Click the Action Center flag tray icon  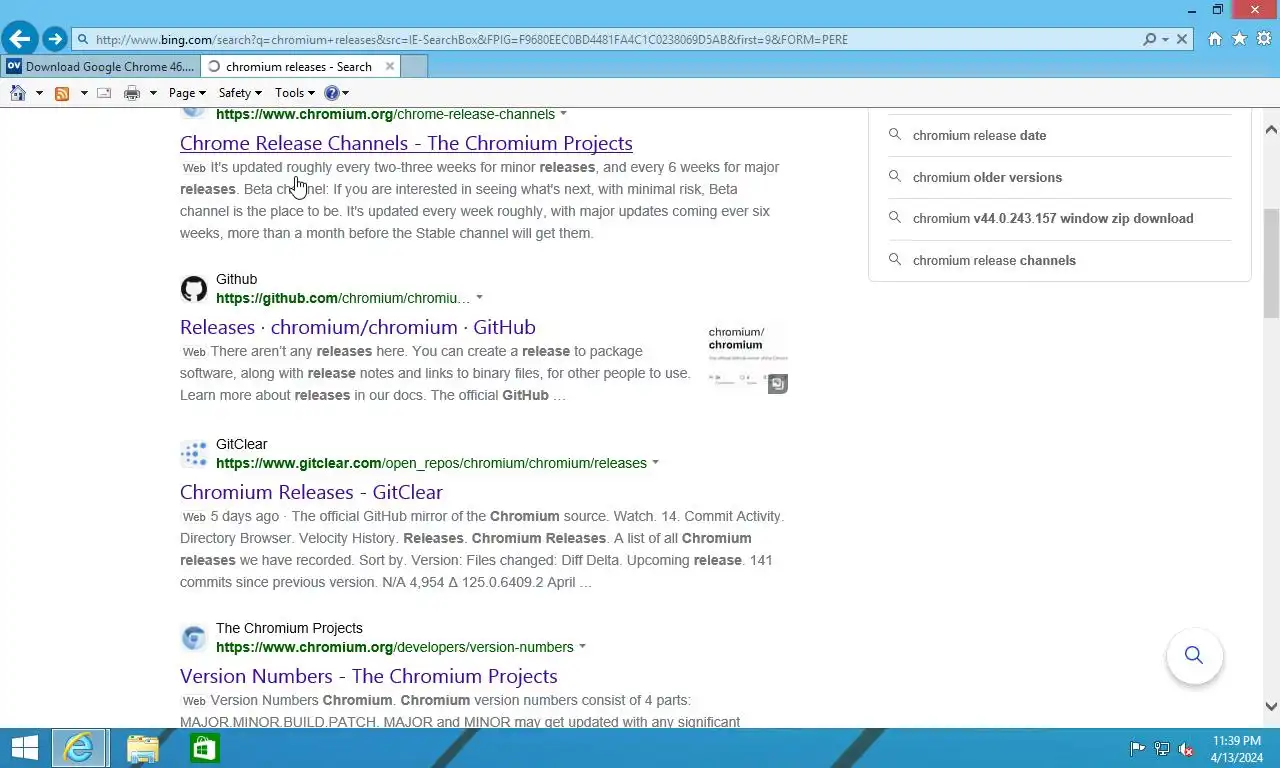tap(1138, 748)
